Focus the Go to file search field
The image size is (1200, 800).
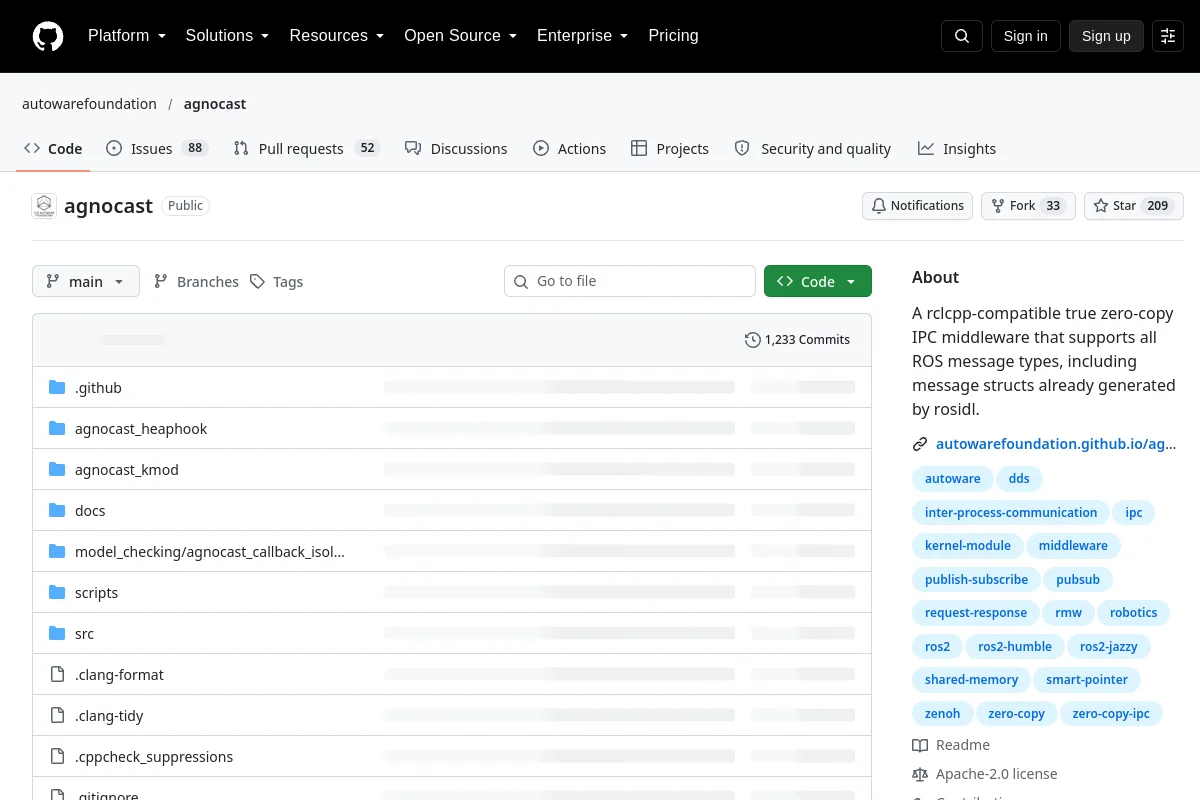click(x=630, y=281)
